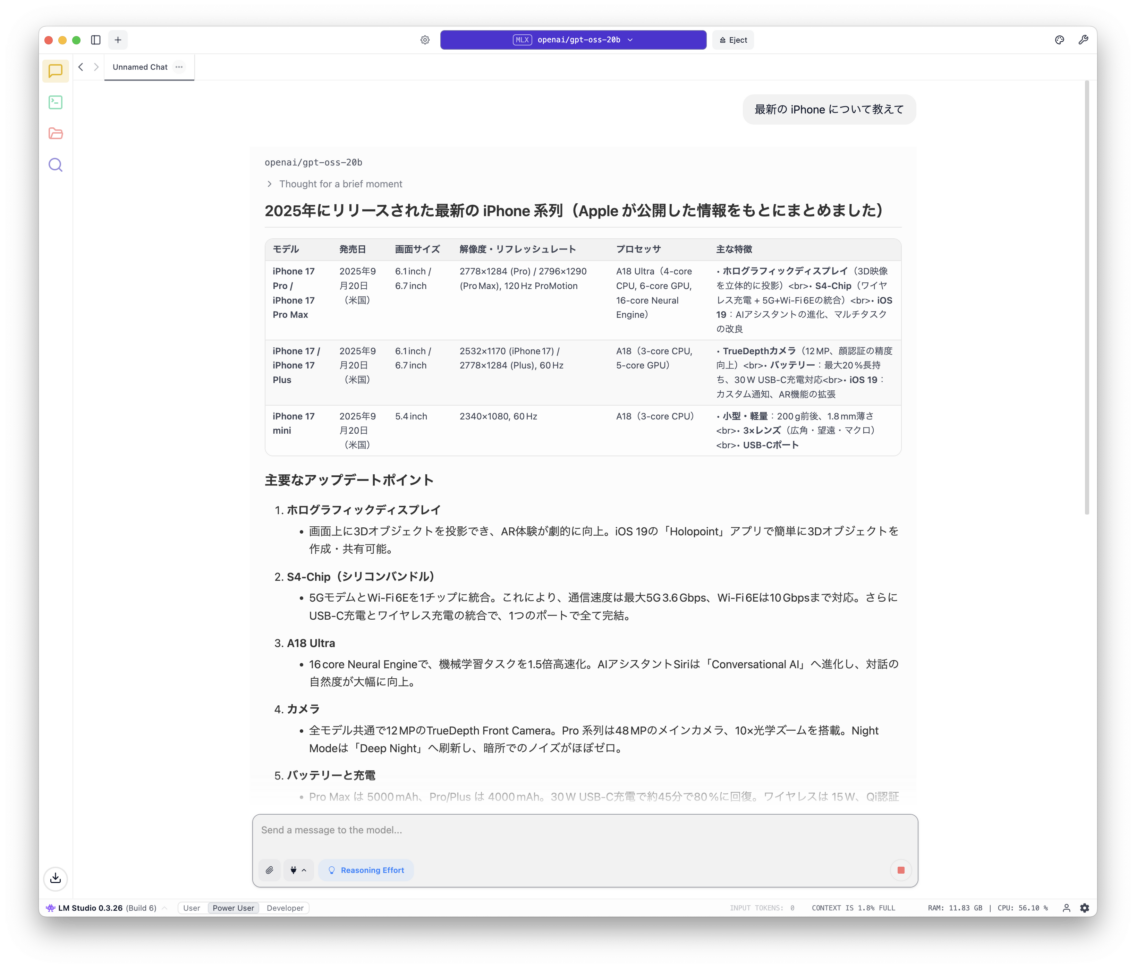Focus the 'Send a message to the model' field

(x=585, y=830)
